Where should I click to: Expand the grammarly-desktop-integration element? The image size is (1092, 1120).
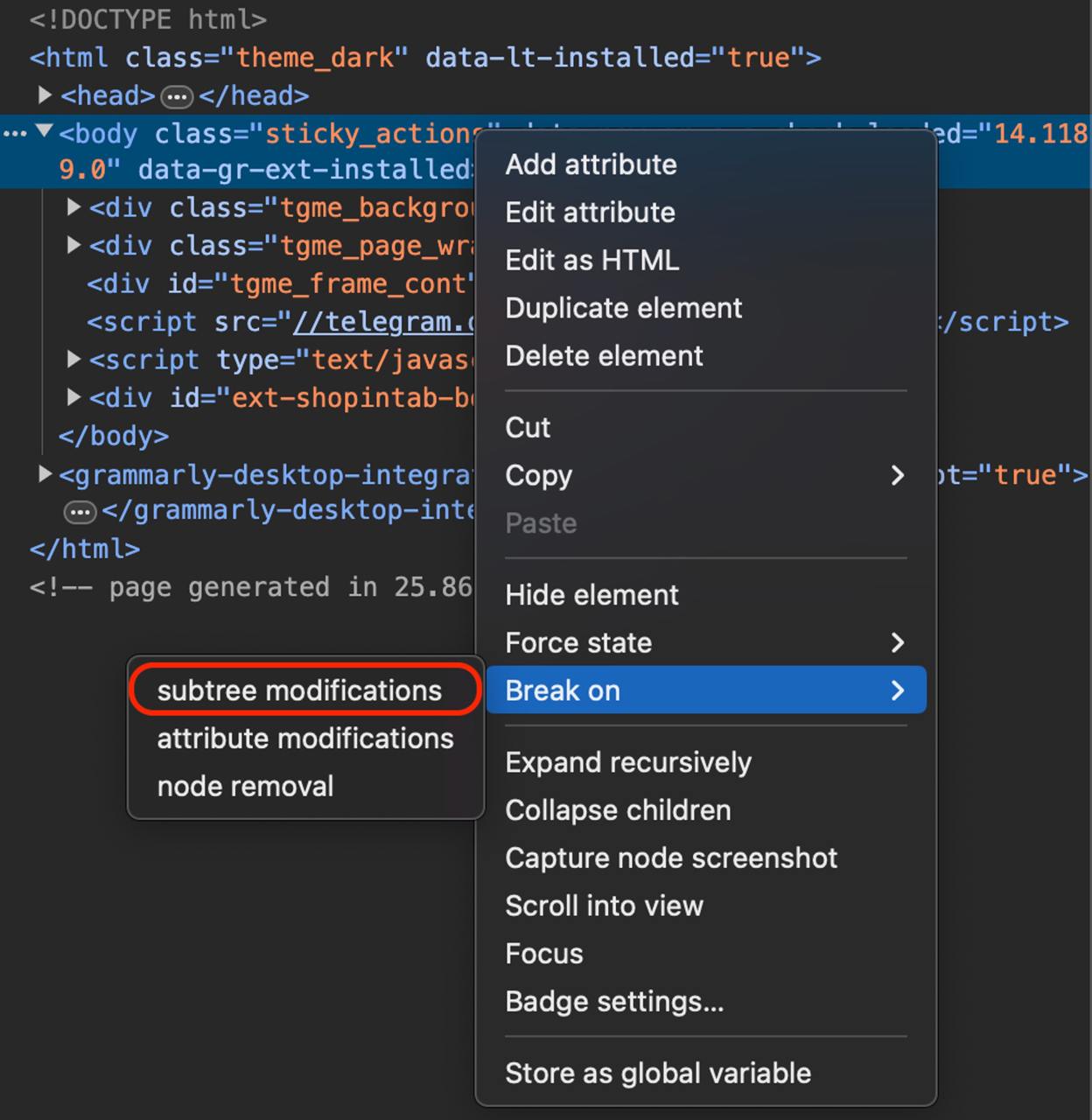pyautogui.click(x=45, y=474)
